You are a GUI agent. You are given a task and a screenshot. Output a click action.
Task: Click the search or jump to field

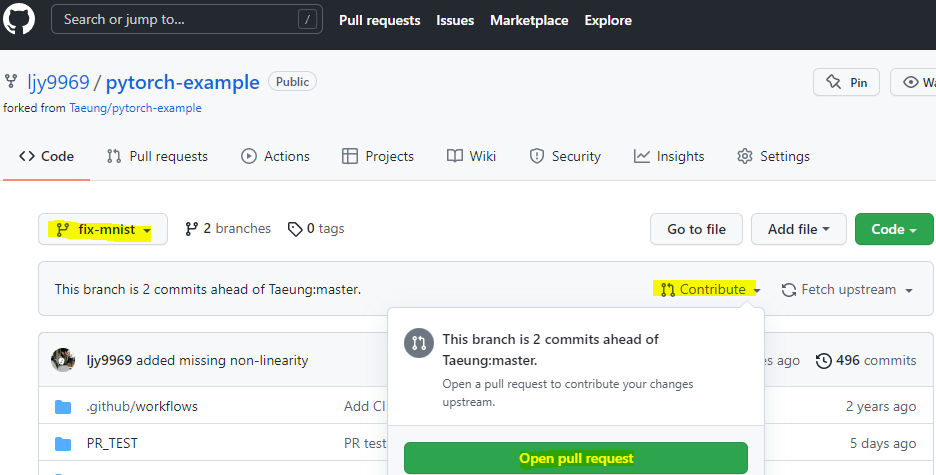point(187,19)
